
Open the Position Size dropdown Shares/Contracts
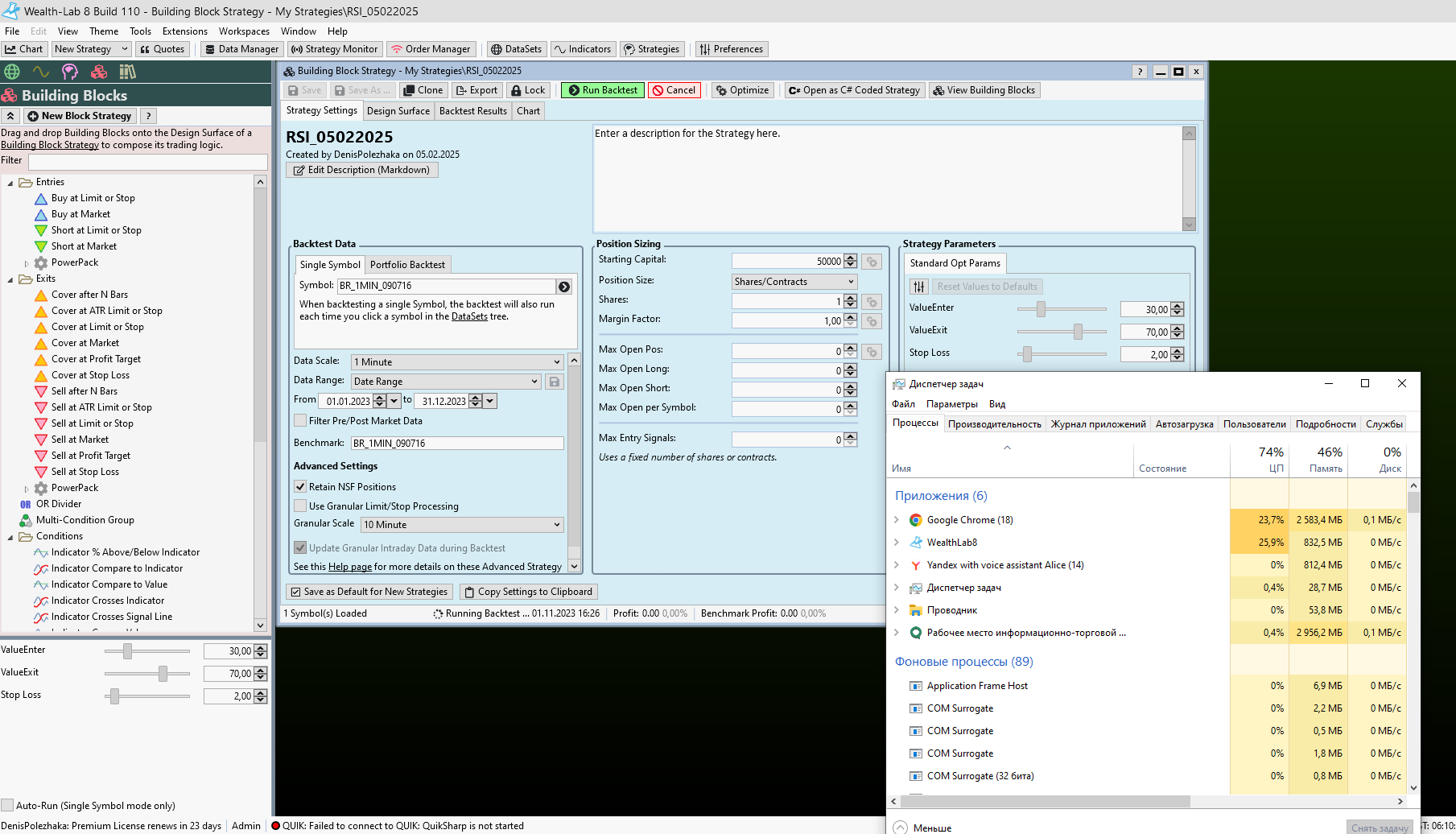click(794, 282)
